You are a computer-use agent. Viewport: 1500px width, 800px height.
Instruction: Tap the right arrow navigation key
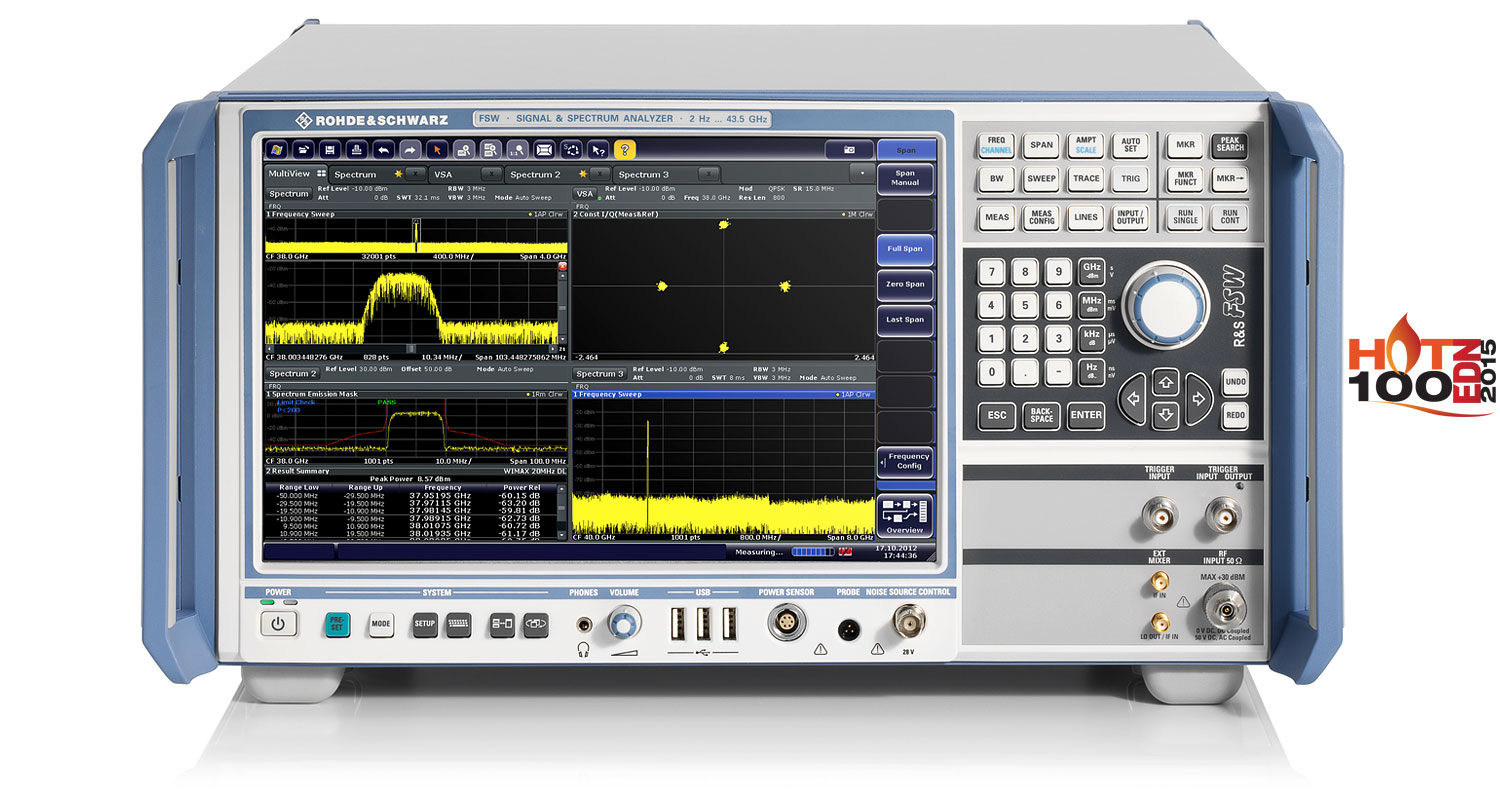pos(1197,397)
